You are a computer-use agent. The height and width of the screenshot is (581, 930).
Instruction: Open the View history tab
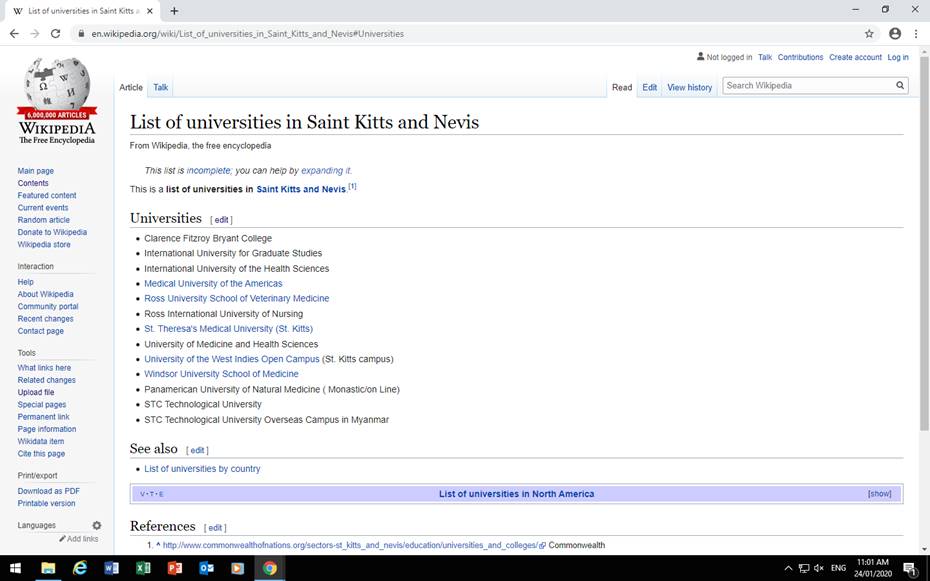690,87
